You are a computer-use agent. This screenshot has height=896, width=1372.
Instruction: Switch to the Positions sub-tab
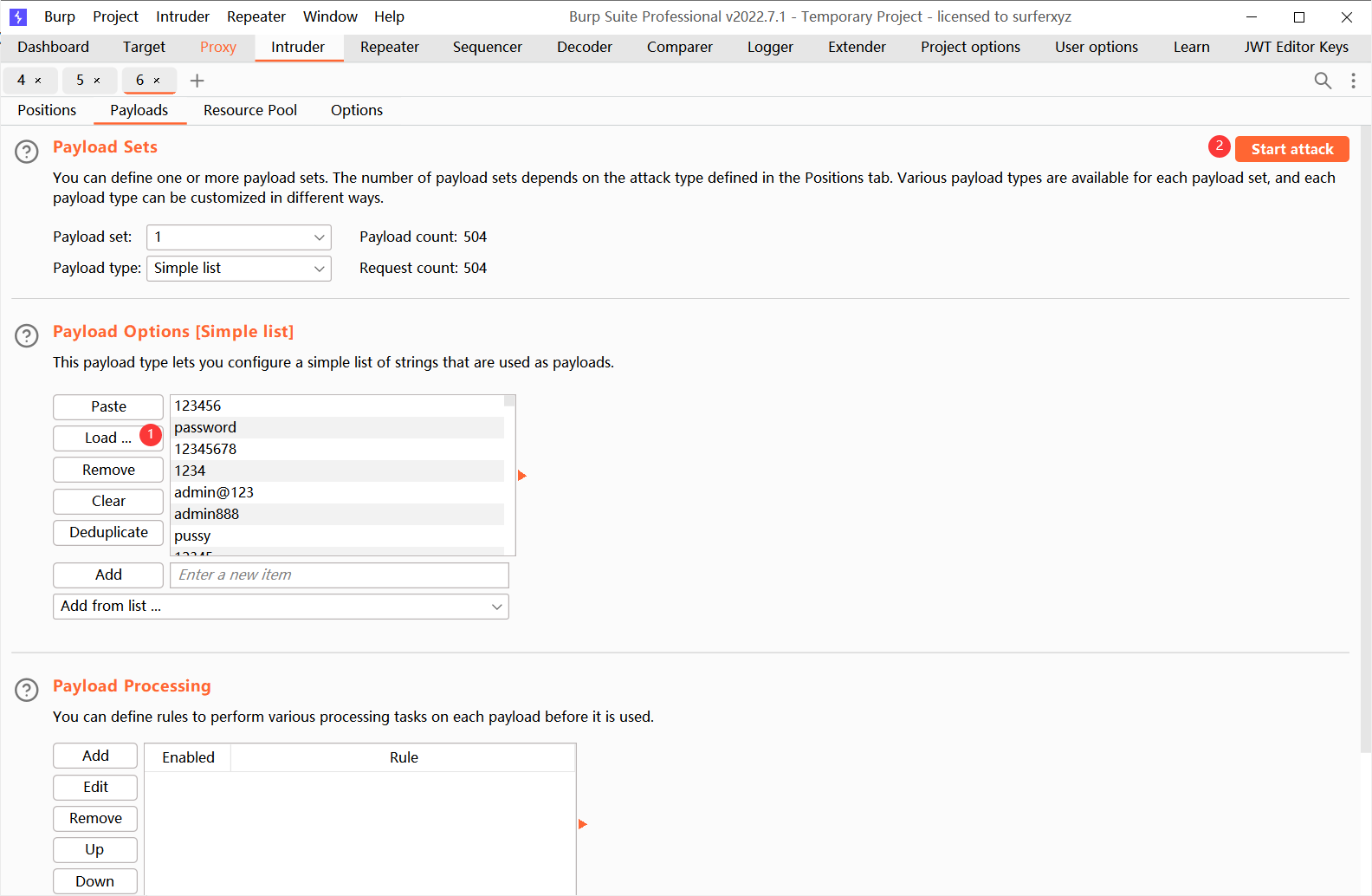click(47, 111)
